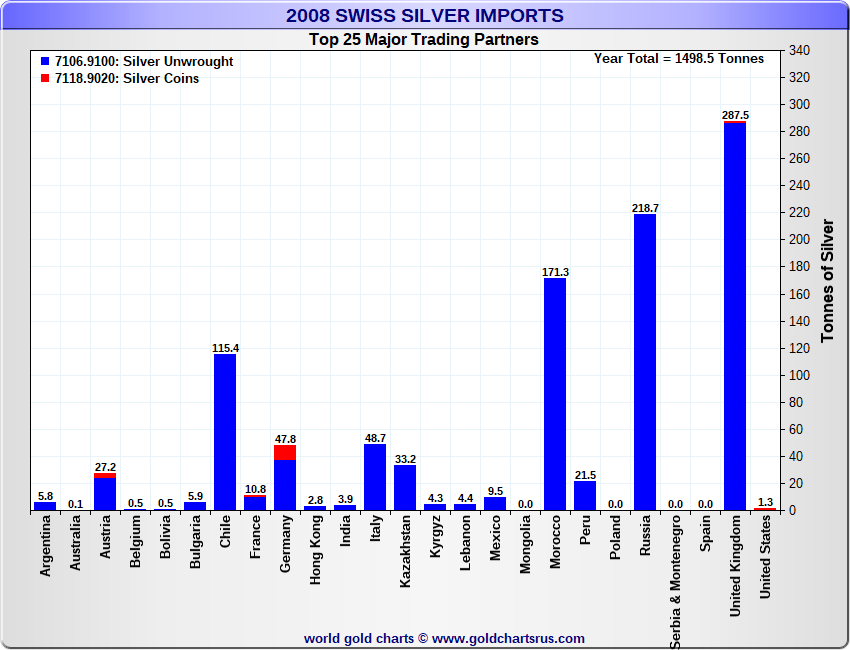Click the 2.8 value above Hong Kong
The width and height of the screenshot is (850, 650).
(x=315, y=500)
